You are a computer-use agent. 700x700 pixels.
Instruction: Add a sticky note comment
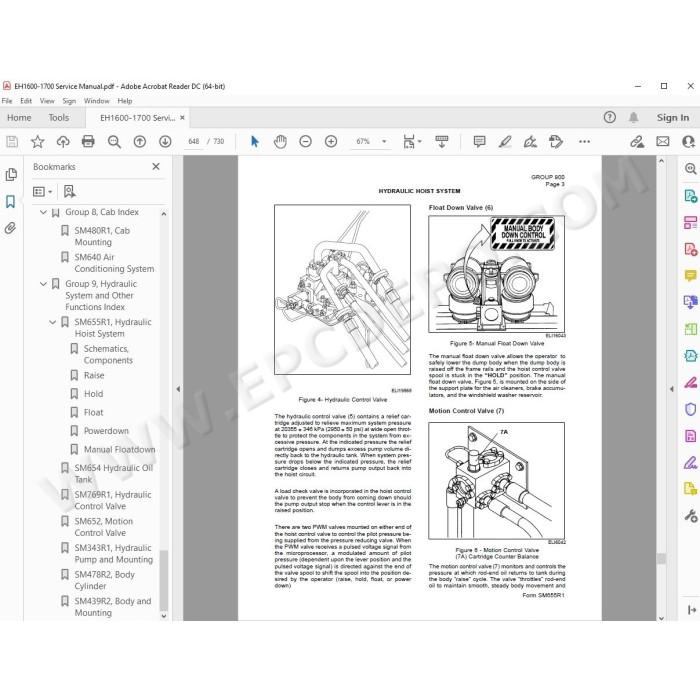tap(479, 142)
